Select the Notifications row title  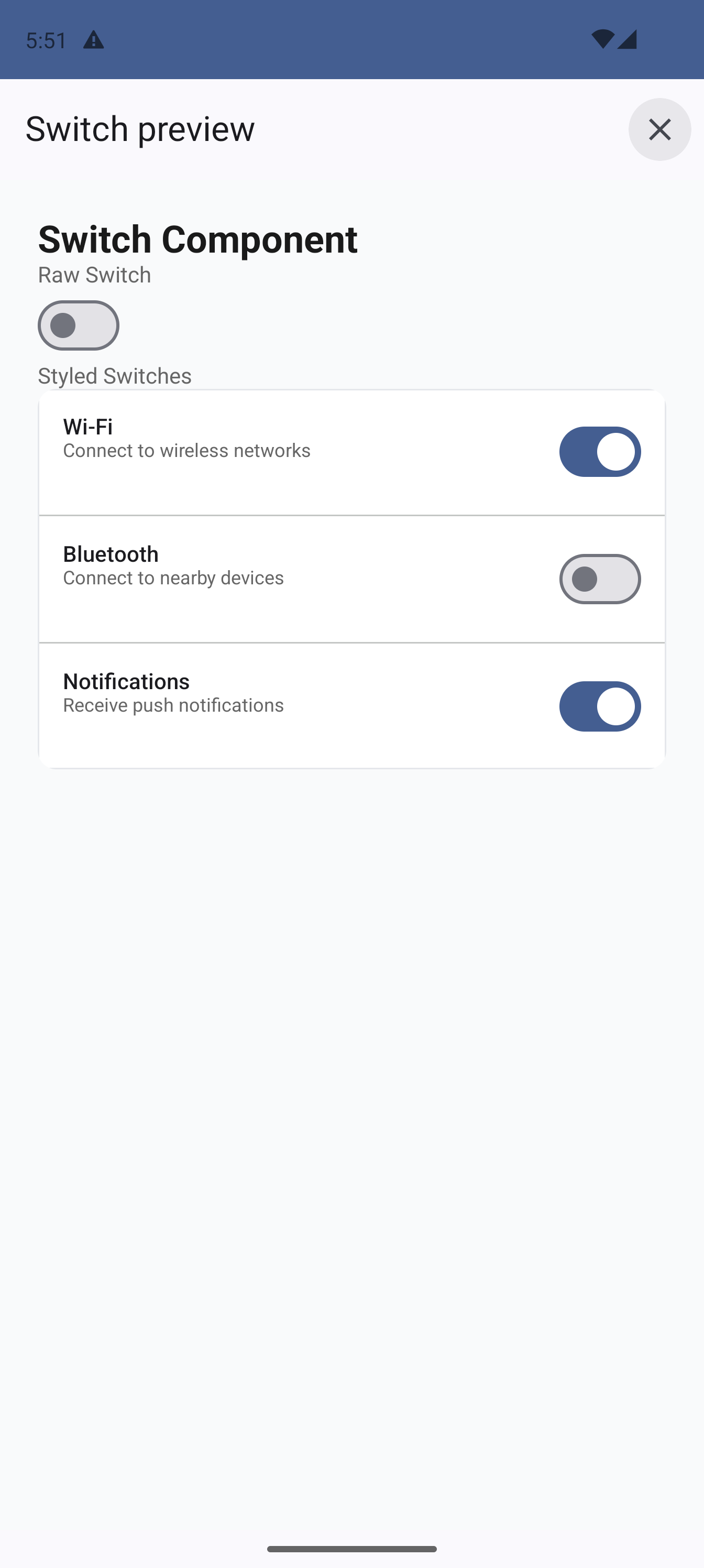(126, 681)
